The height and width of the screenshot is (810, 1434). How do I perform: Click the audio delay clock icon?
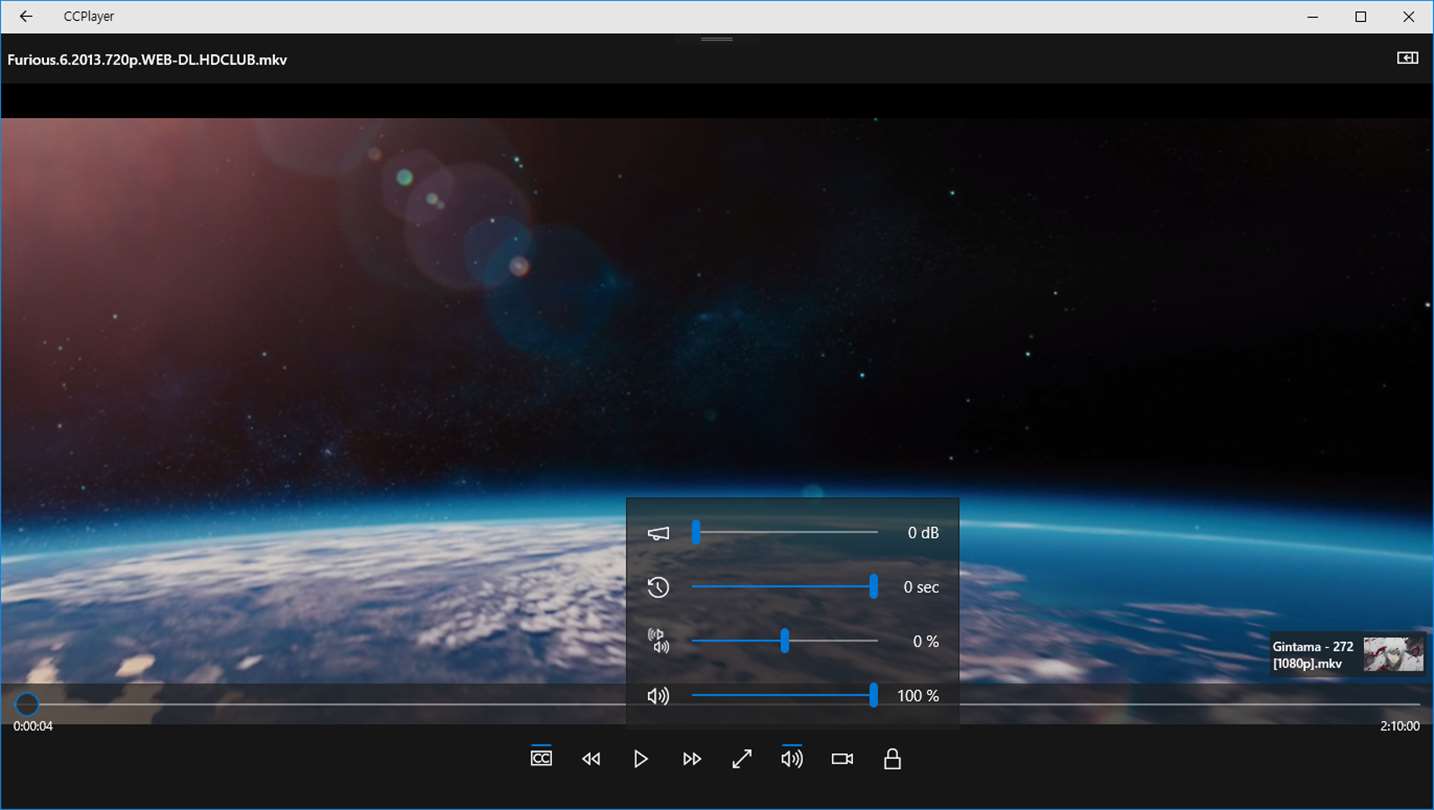[x=658, y=587]
